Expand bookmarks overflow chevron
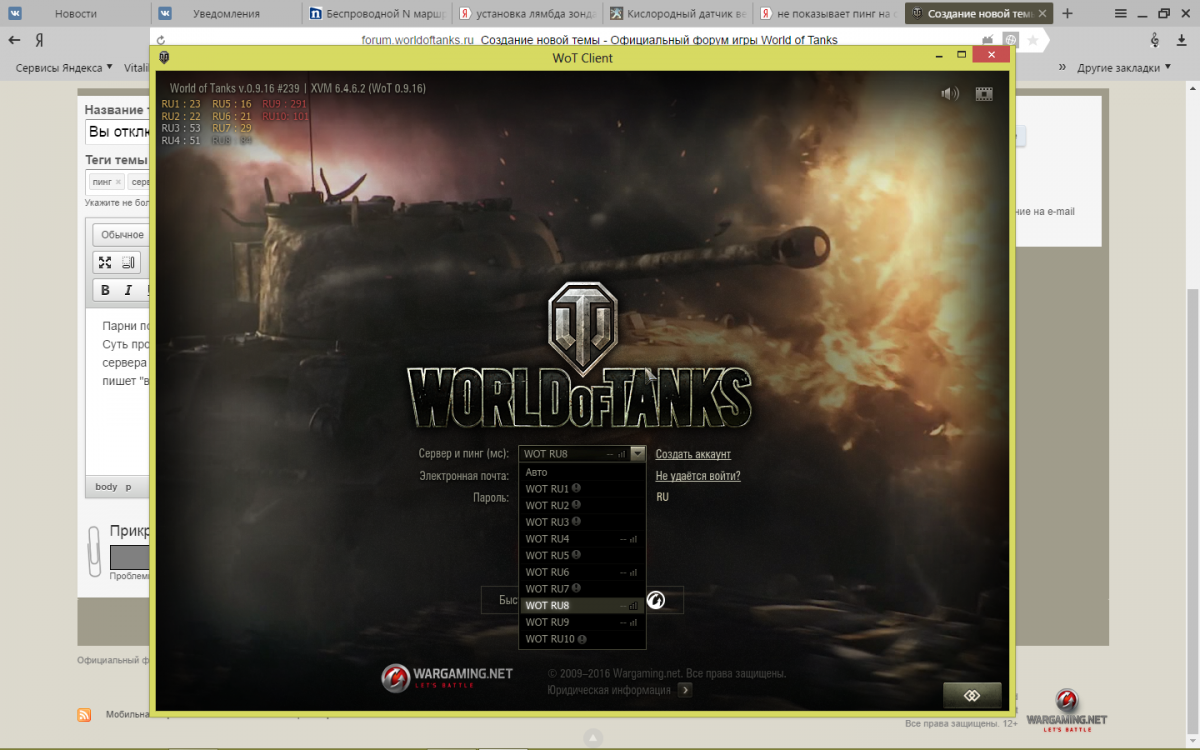Screen dimensions: 1200x750 (x=1062, y=67)
